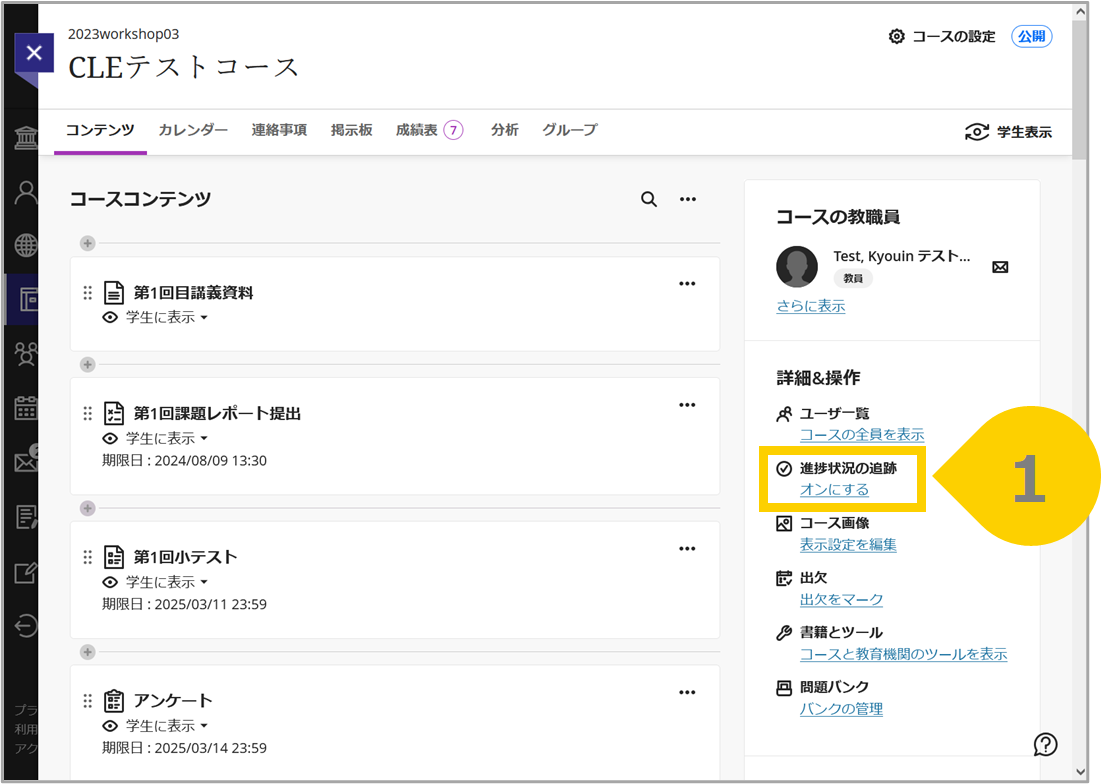Screen dimensions: 1101x784
Task: Expand 学生に表示 dropdown for アンケート
Action: coord(167,726)
